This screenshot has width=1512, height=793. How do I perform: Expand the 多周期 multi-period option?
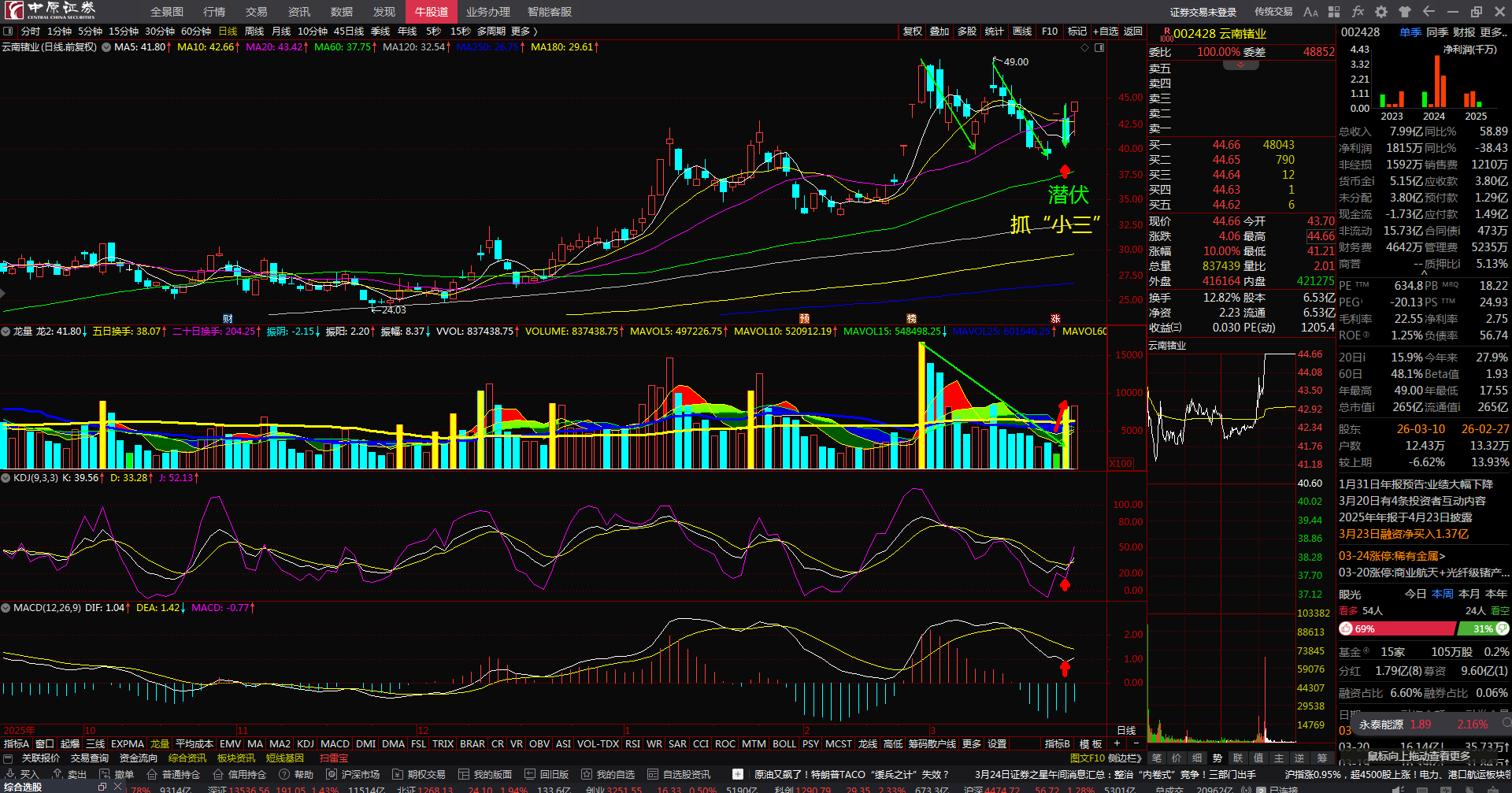point(491,31)
